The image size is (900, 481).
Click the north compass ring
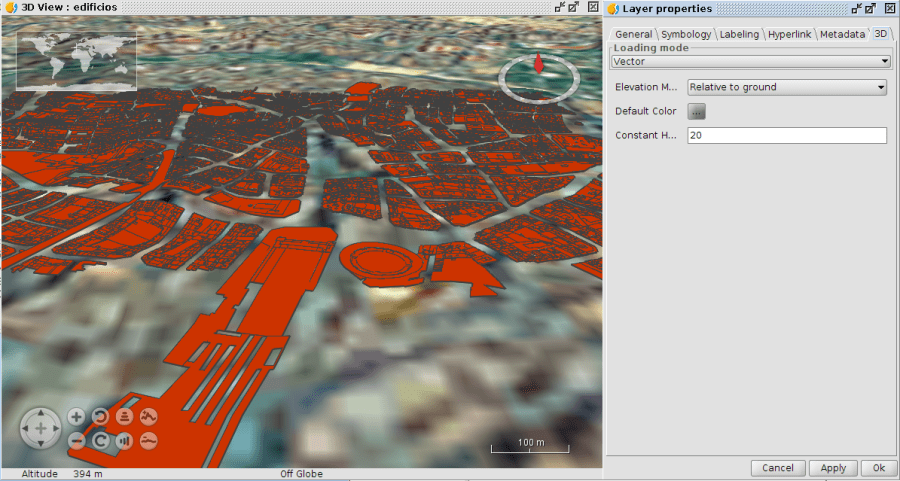[x=538, y=75]
